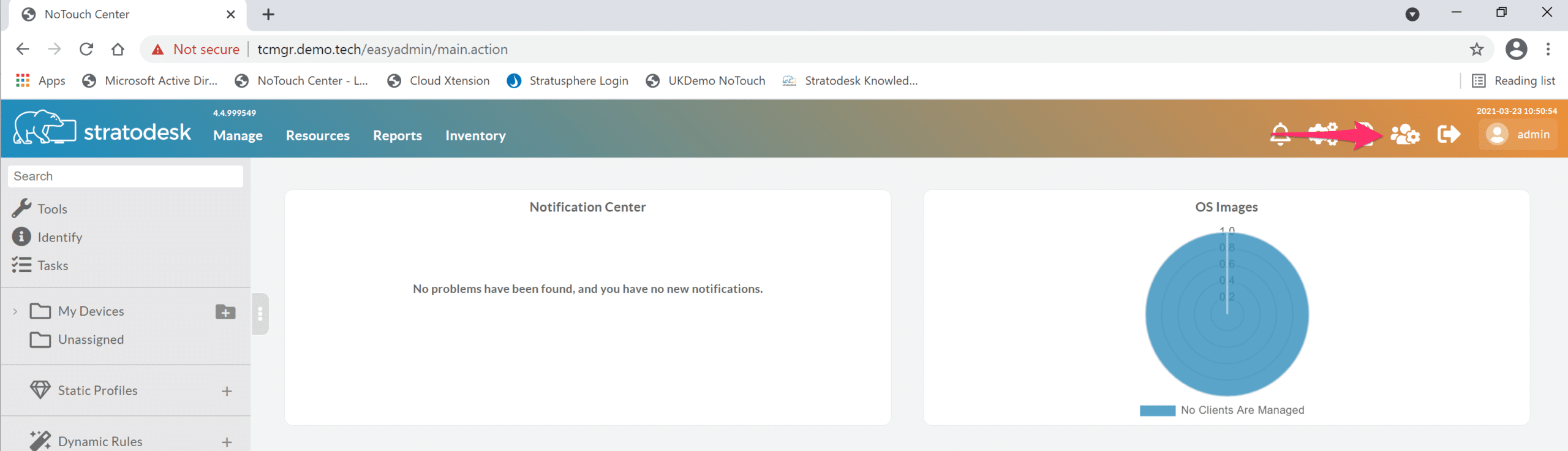Click the Identify info icon
Screen dimensions: 1568x451
tap(21, 237)
